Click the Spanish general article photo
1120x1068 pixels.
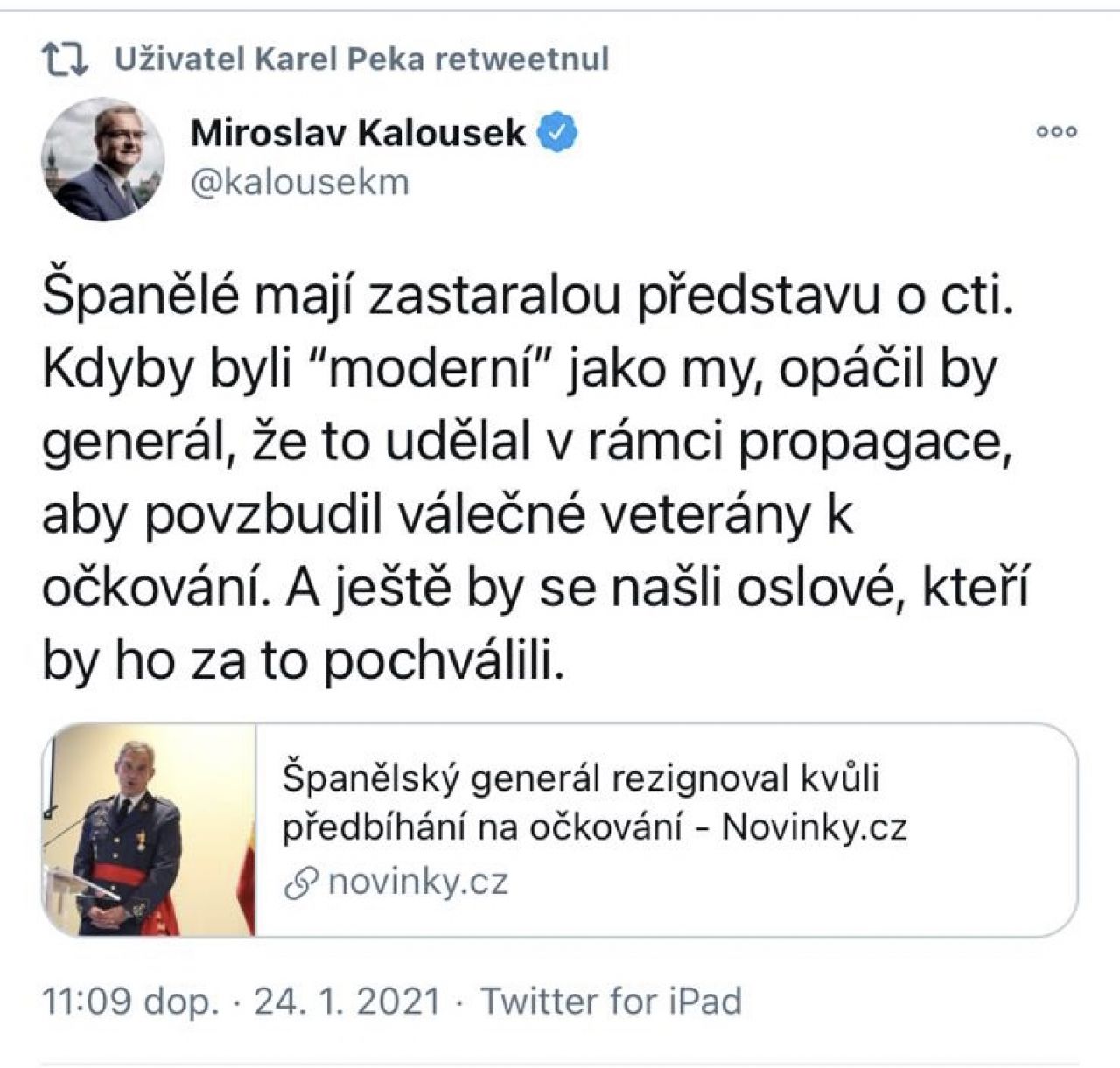[x=149, y=830]
